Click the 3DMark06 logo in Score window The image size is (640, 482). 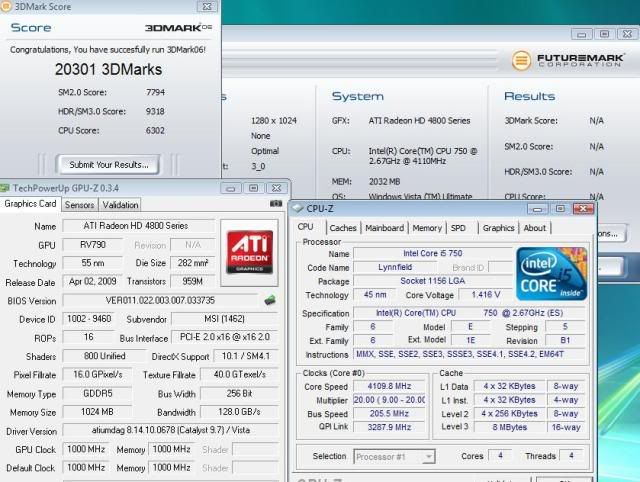coord(177,28)
